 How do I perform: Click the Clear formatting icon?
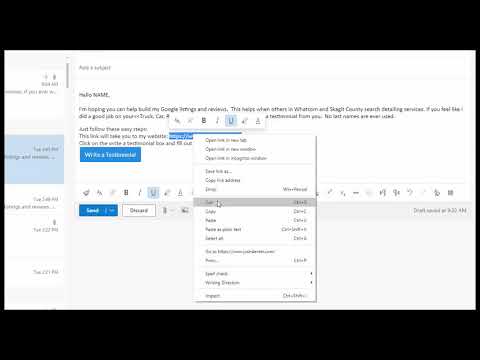tap(437, 193)
